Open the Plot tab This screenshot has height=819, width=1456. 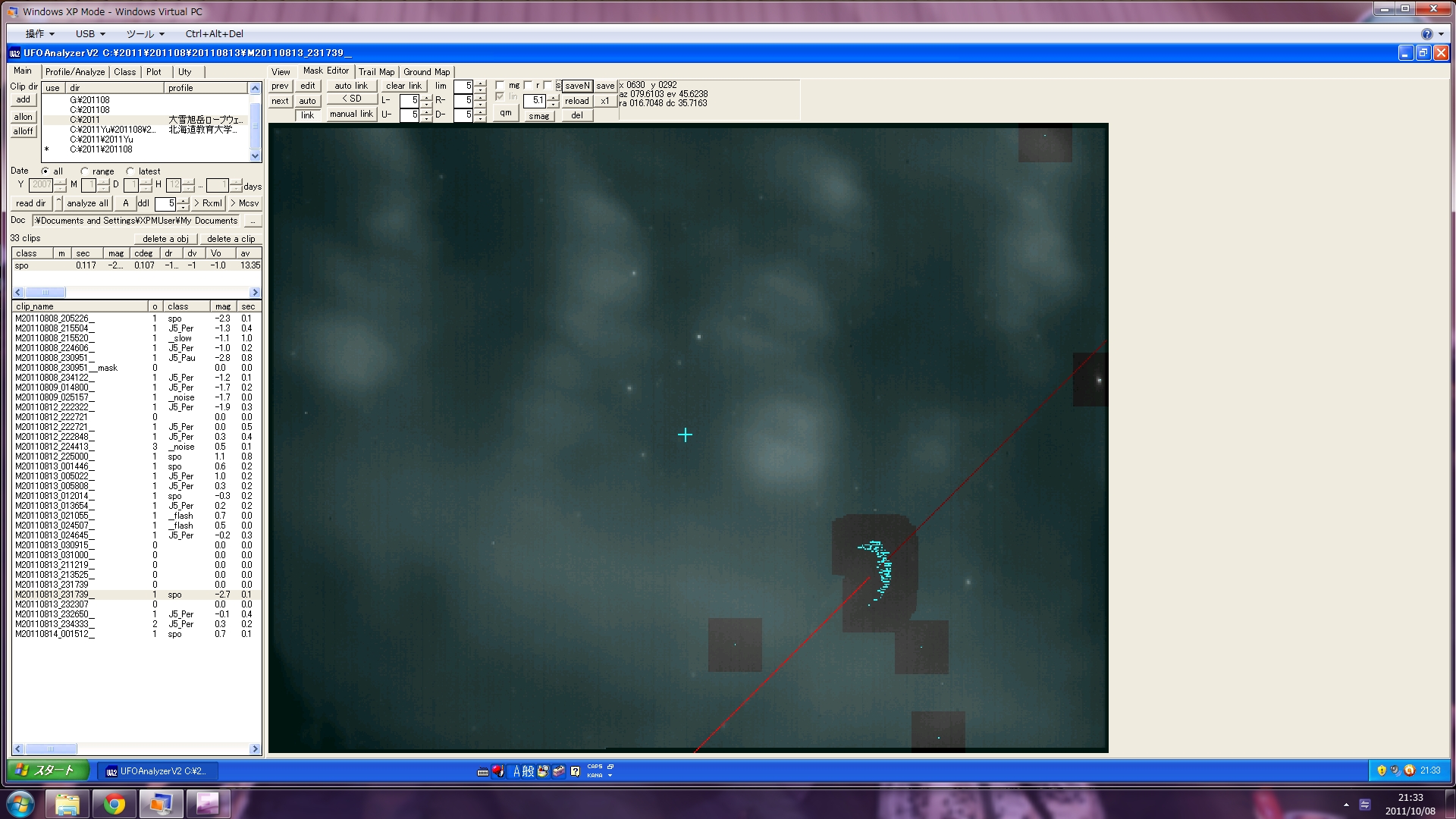(154, 72)
